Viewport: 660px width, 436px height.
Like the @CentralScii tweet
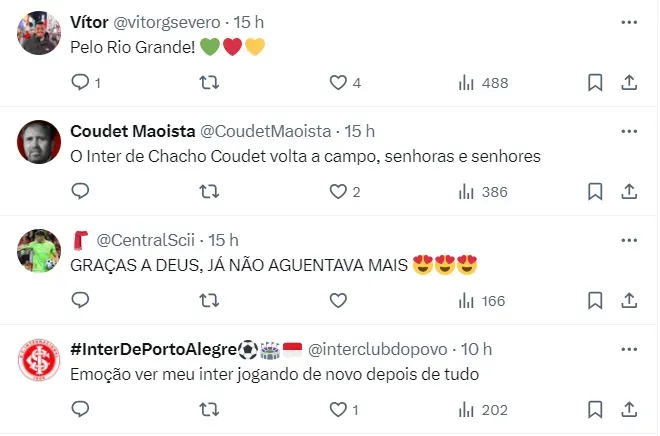(x=338, y=300)
